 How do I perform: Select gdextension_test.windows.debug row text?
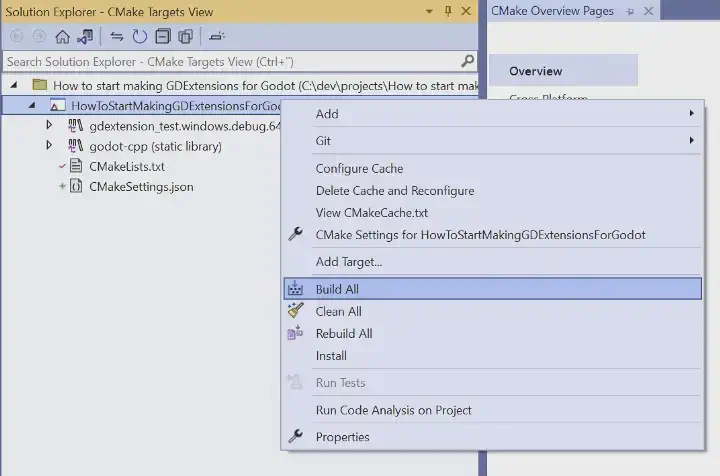click(185, 126)
